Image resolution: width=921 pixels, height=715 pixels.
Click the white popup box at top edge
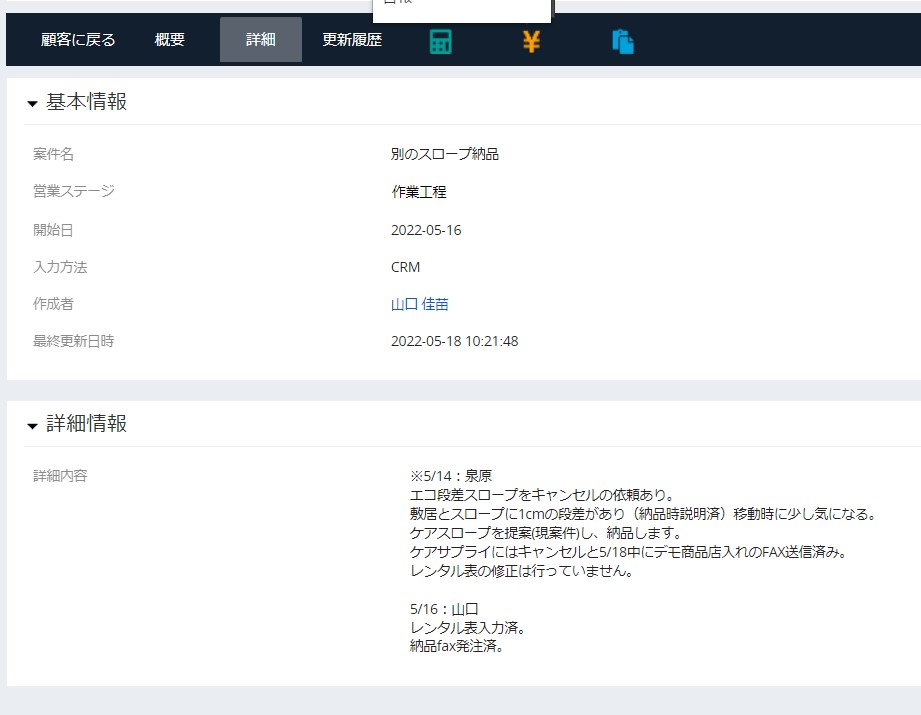462,9
